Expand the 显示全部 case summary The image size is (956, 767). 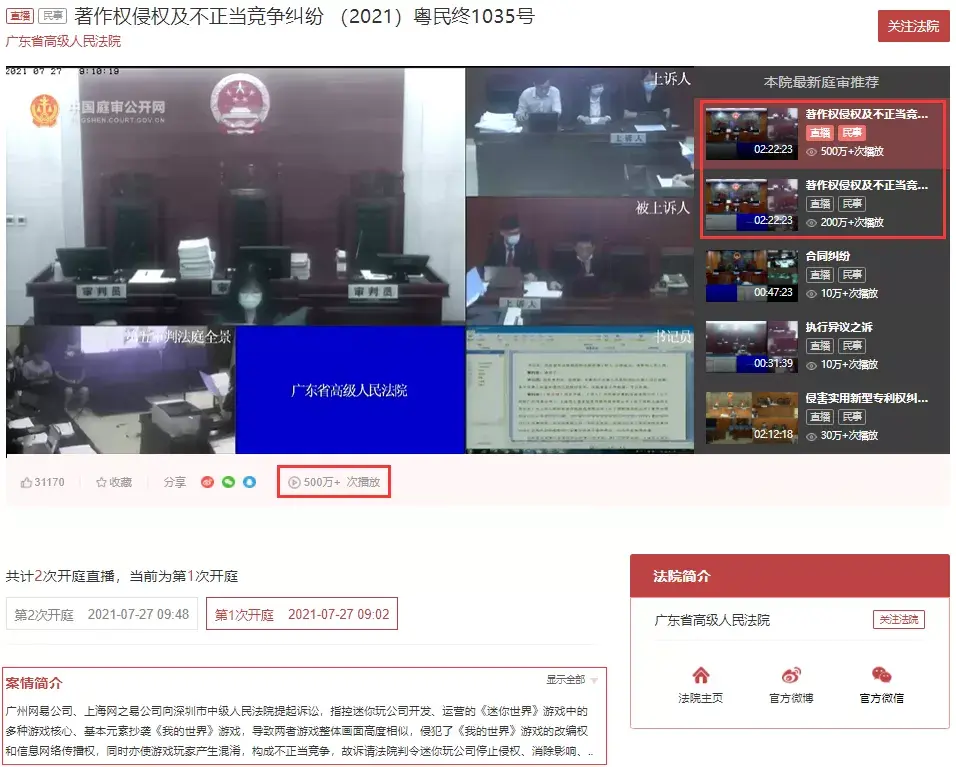point(565,679)
